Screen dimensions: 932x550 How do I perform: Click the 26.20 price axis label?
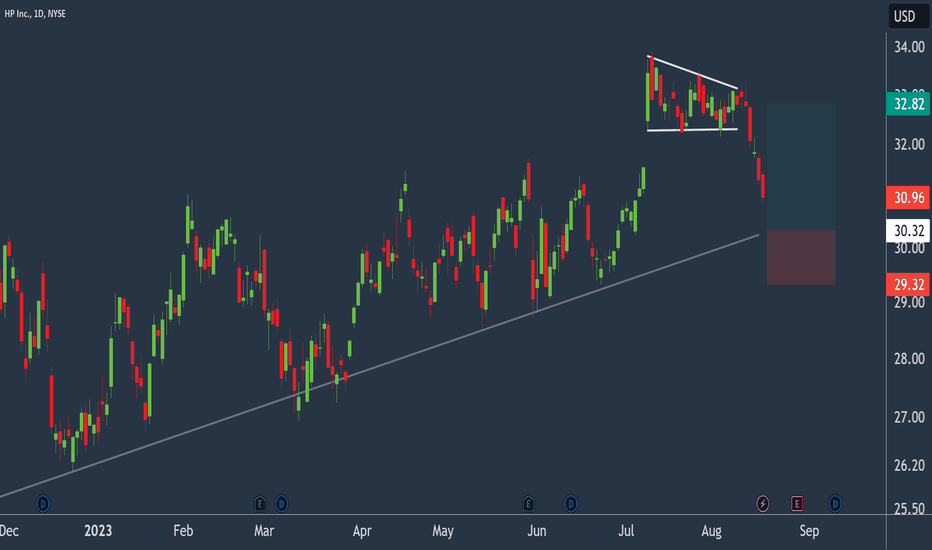[x=909, y=466]
